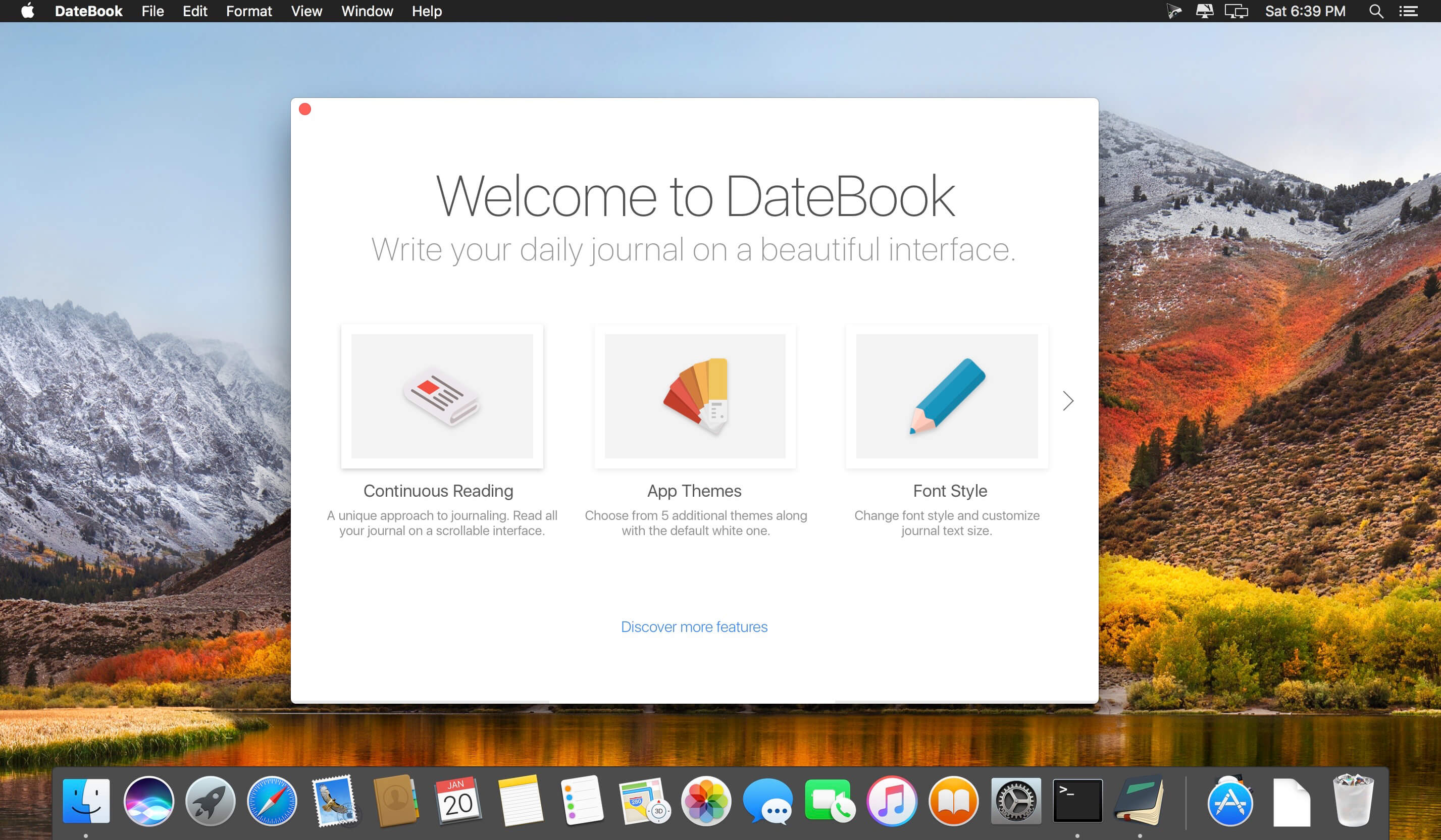Launch Siri from the dock

[x=148, y=801]
